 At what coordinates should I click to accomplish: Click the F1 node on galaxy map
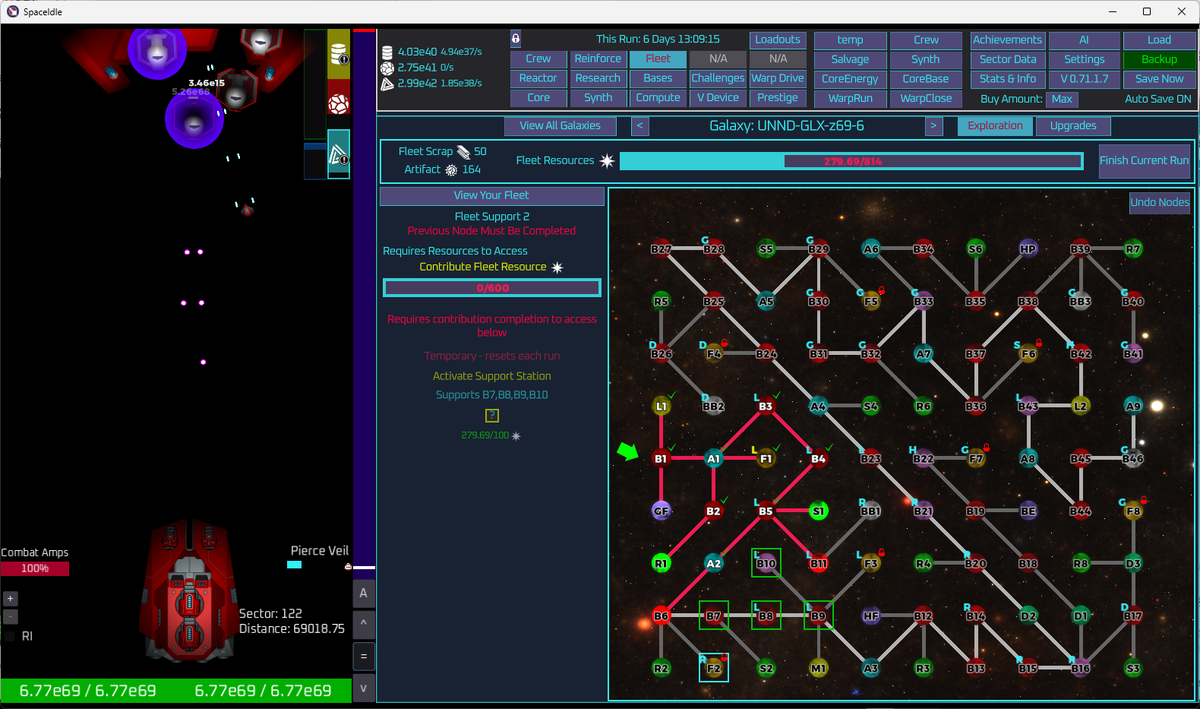(766, 458)
